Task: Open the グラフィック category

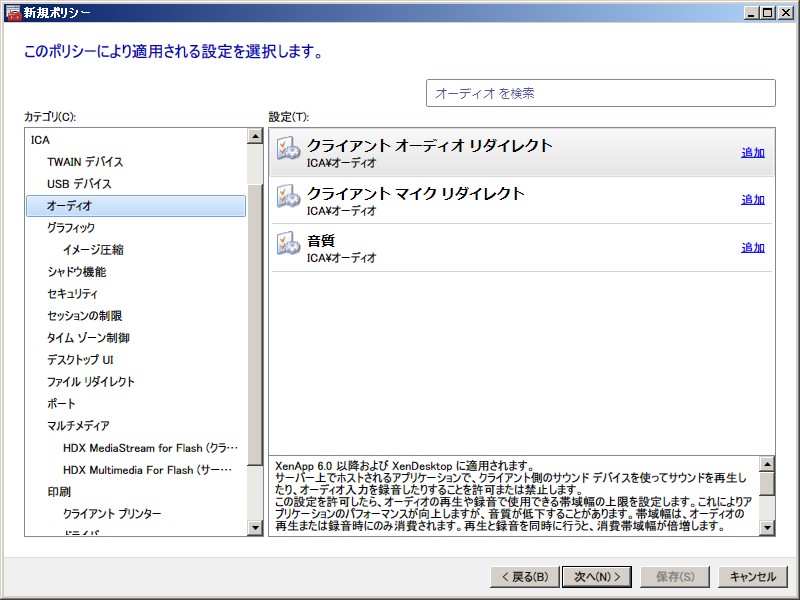Action: click(x=71, y=228)
